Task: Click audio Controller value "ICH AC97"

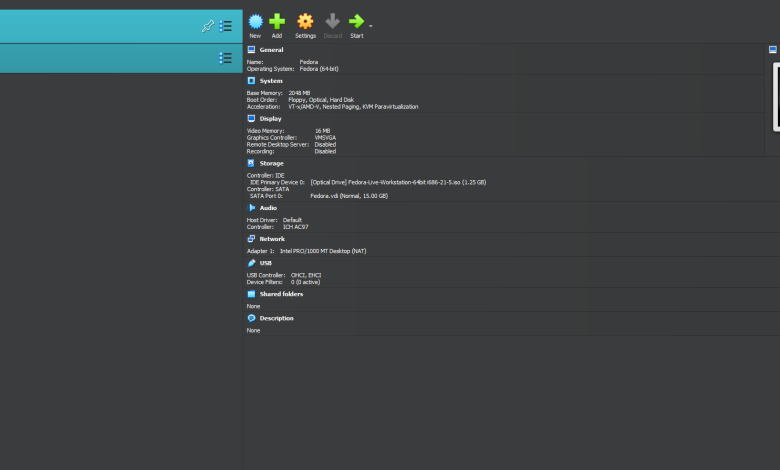Action: point(295,227)
